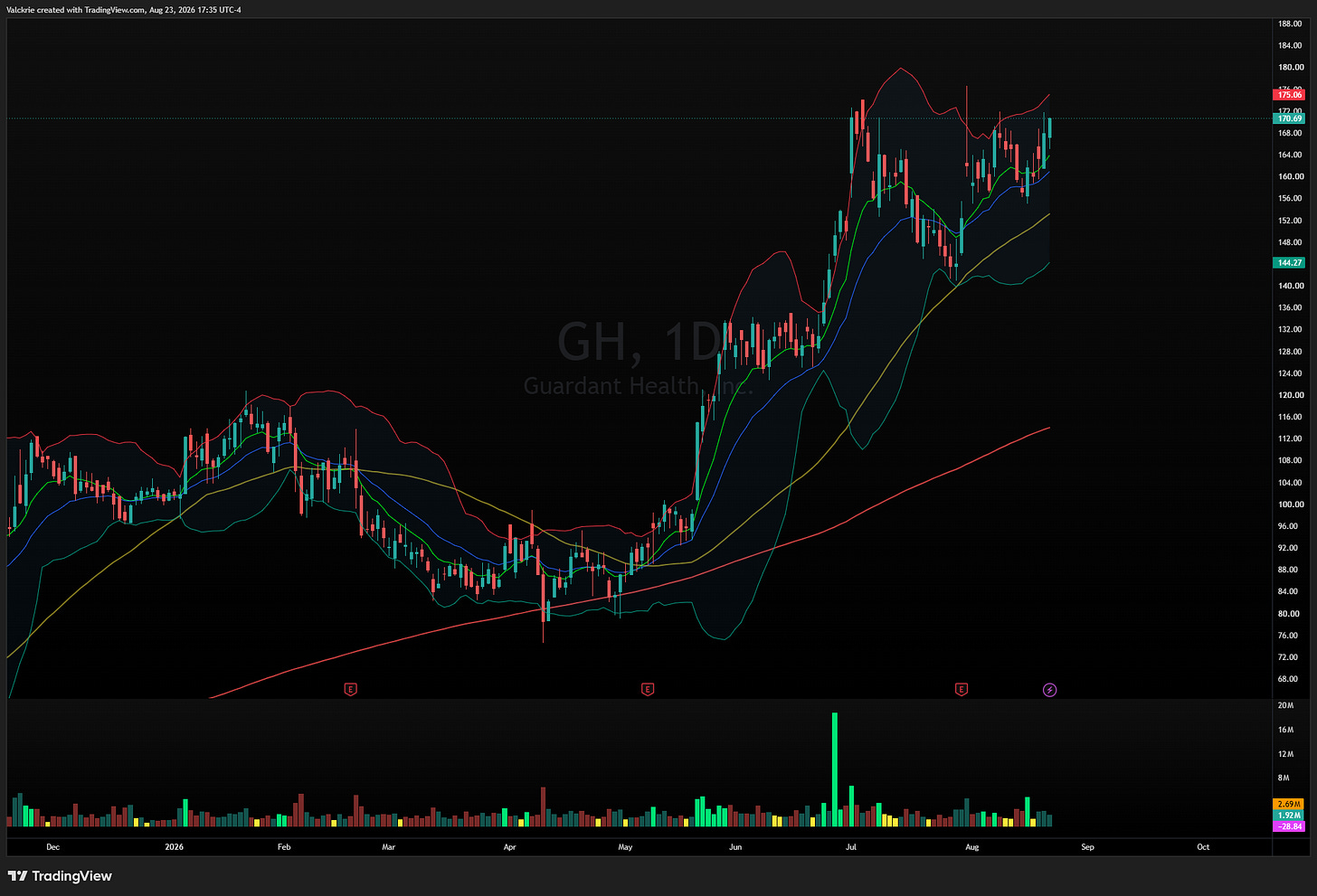Select the orange 2.69M volume label
Viewport: 1317px width, 896px height.
coord(1289,804)
